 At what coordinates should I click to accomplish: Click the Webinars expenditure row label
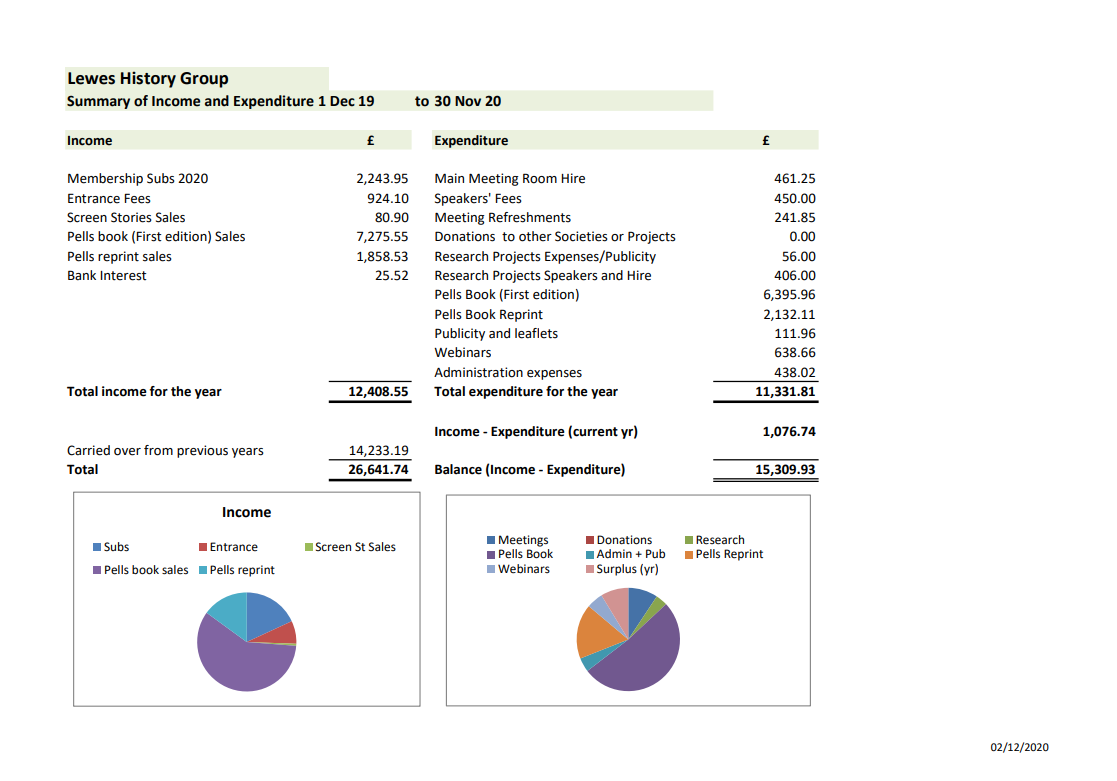(x=463, y=353)
